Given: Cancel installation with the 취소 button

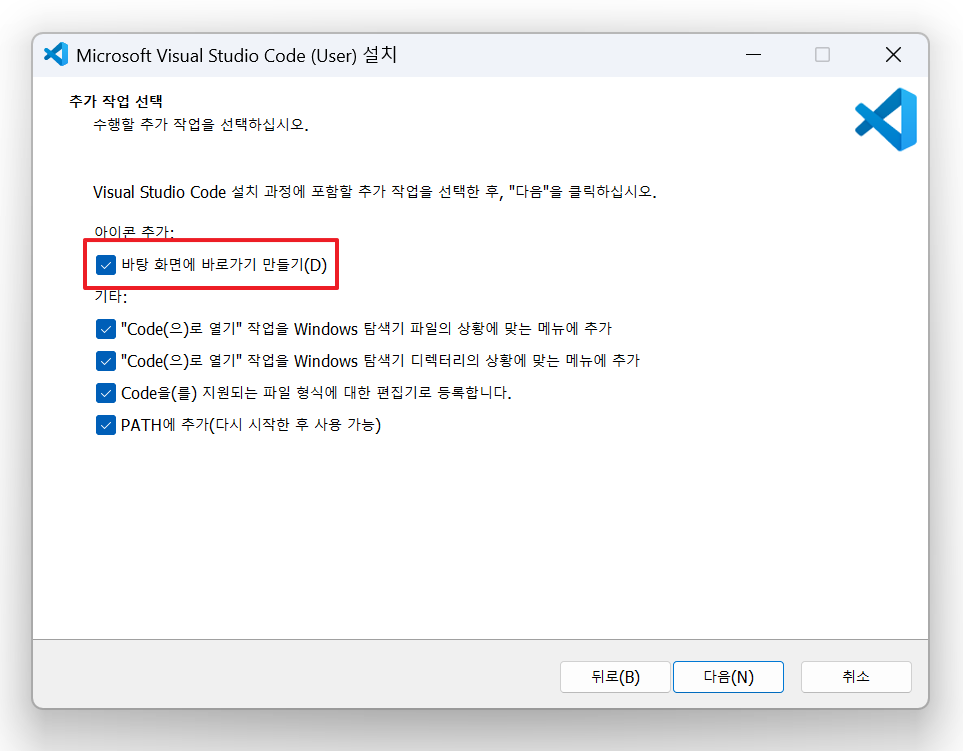Looking at the screenshot, I should tap(856, 677).
